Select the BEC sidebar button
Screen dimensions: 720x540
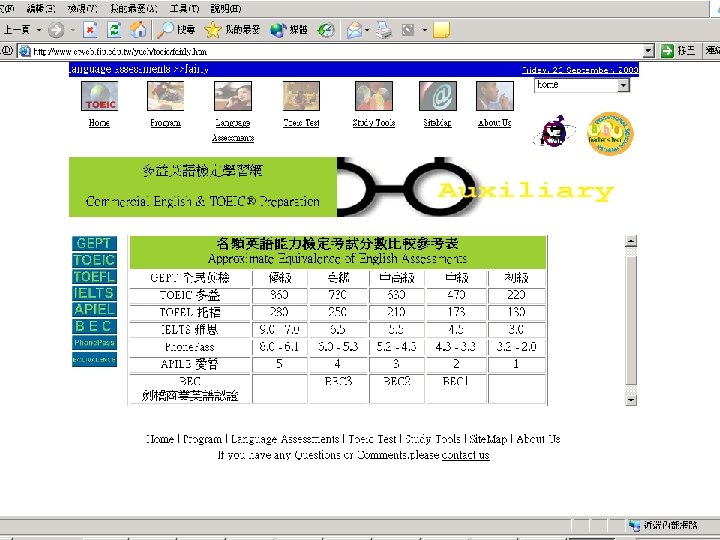[x=94, y=326]
